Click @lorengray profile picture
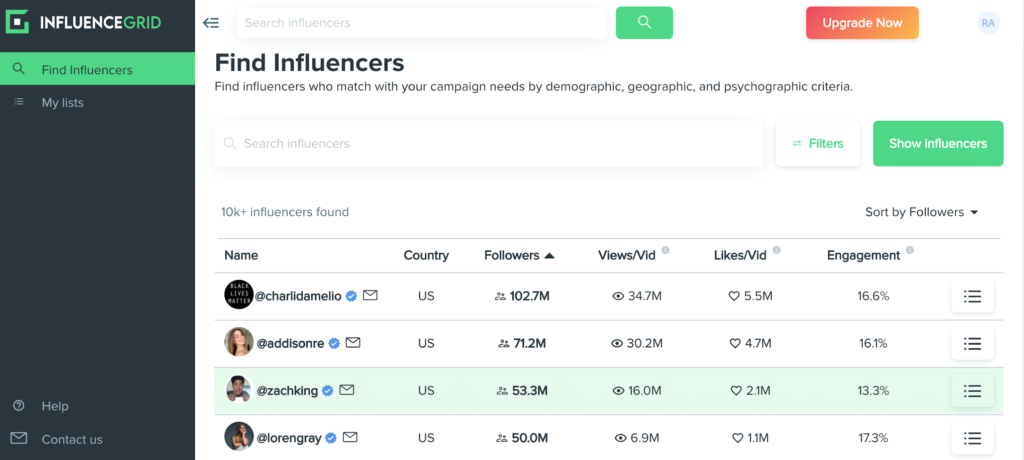Image resolution: width=1024 pixels, height=460 pixels. 238,436
